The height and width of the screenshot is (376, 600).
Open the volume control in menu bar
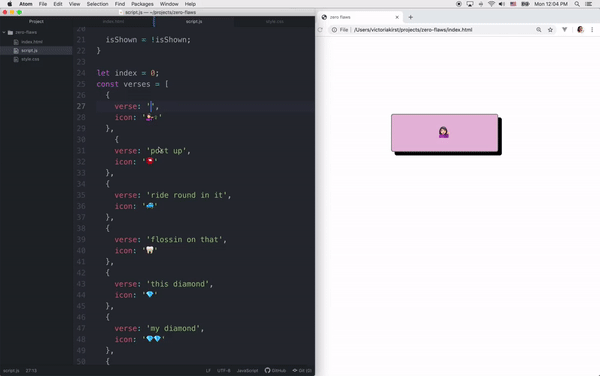pos(502,4)
